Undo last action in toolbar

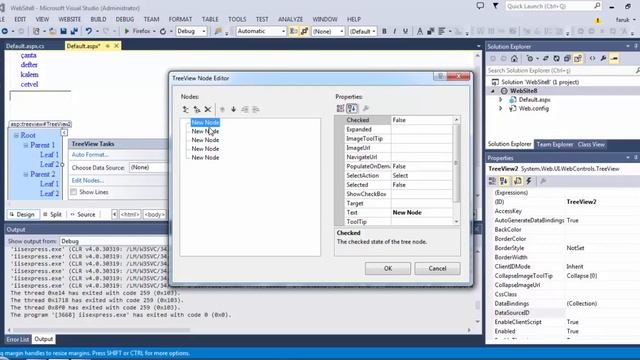point(88,31)
